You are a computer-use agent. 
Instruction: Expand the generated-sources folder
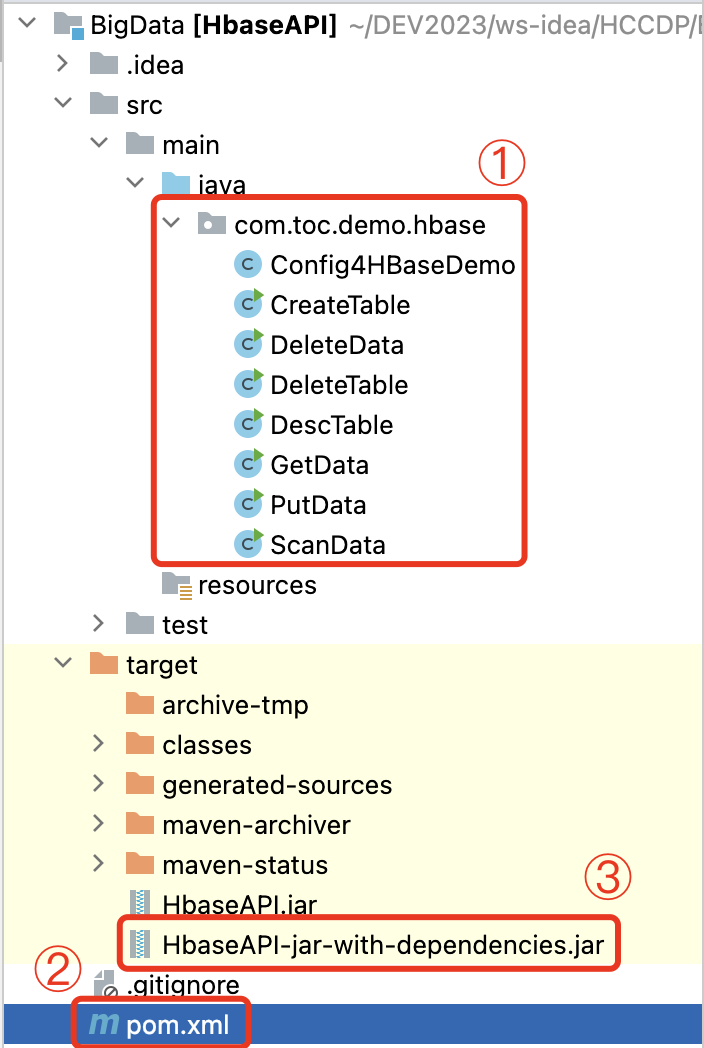click(99, 784)
